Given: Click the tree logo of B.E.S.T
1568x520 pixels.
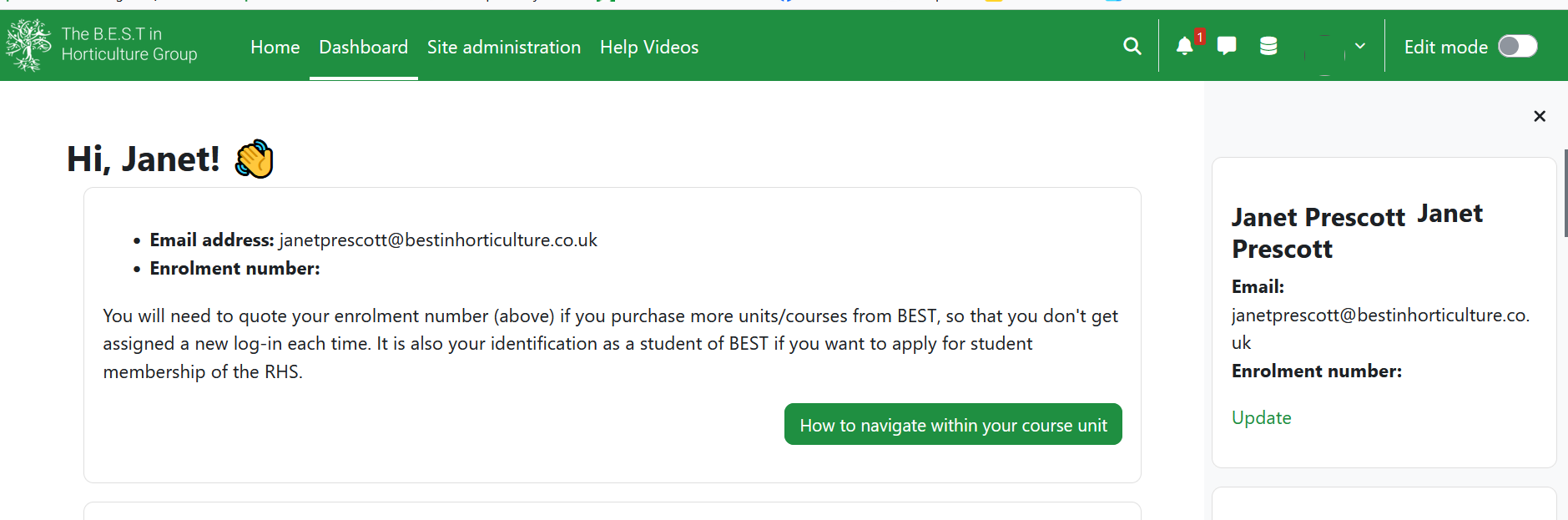Looking at the screenshot, I should coord(28,45).
